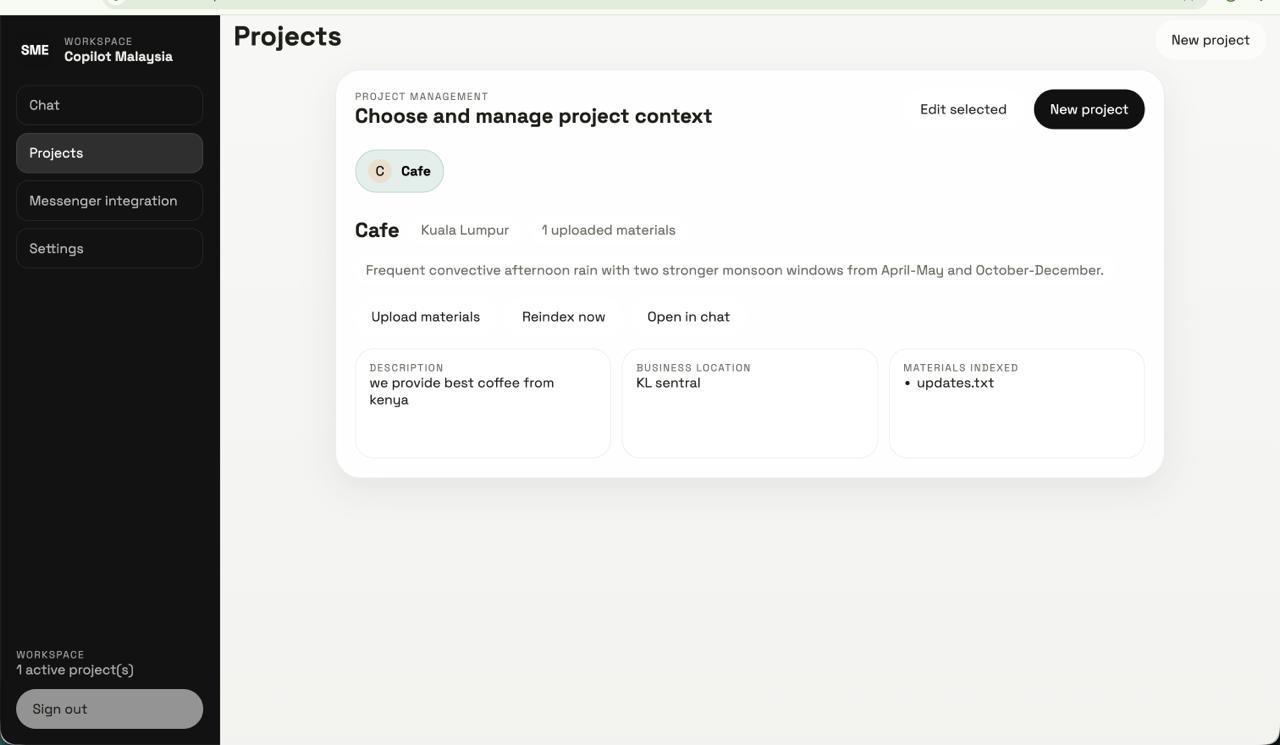This screenshot has height=745, width=1280.
Task: Click the Business Location card
Action: tap(749, 403)
